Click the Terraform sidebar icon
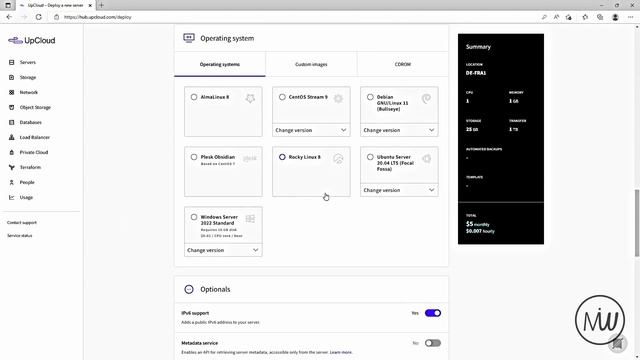 click(11, 167)
